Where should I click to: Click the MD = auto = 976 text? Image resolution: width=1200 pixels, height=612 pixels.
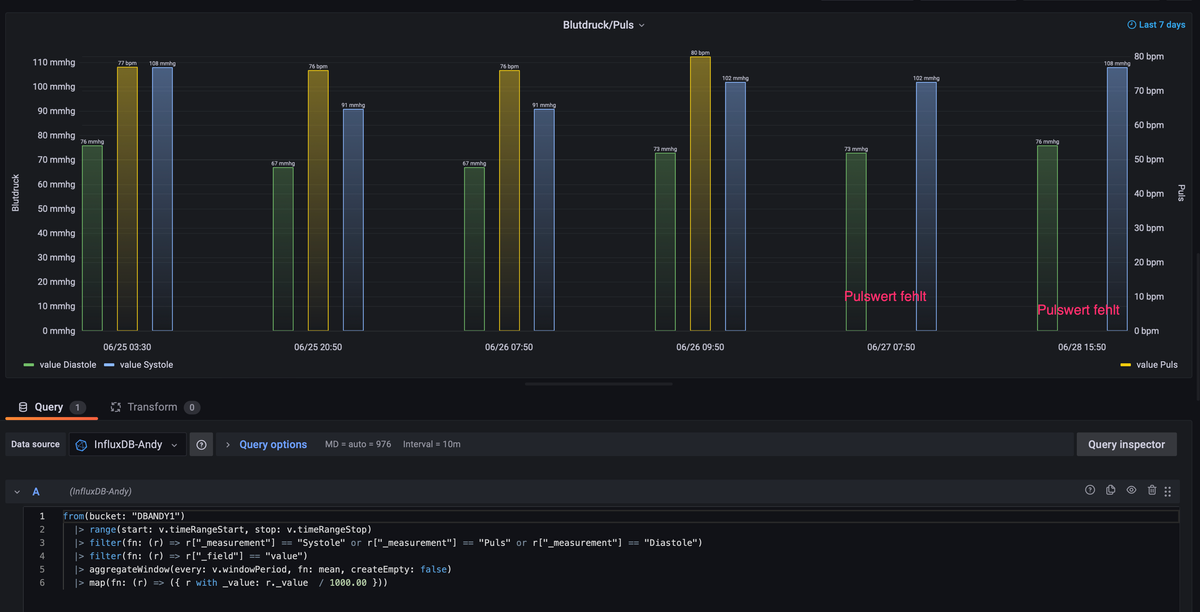(x=358, y=444)
